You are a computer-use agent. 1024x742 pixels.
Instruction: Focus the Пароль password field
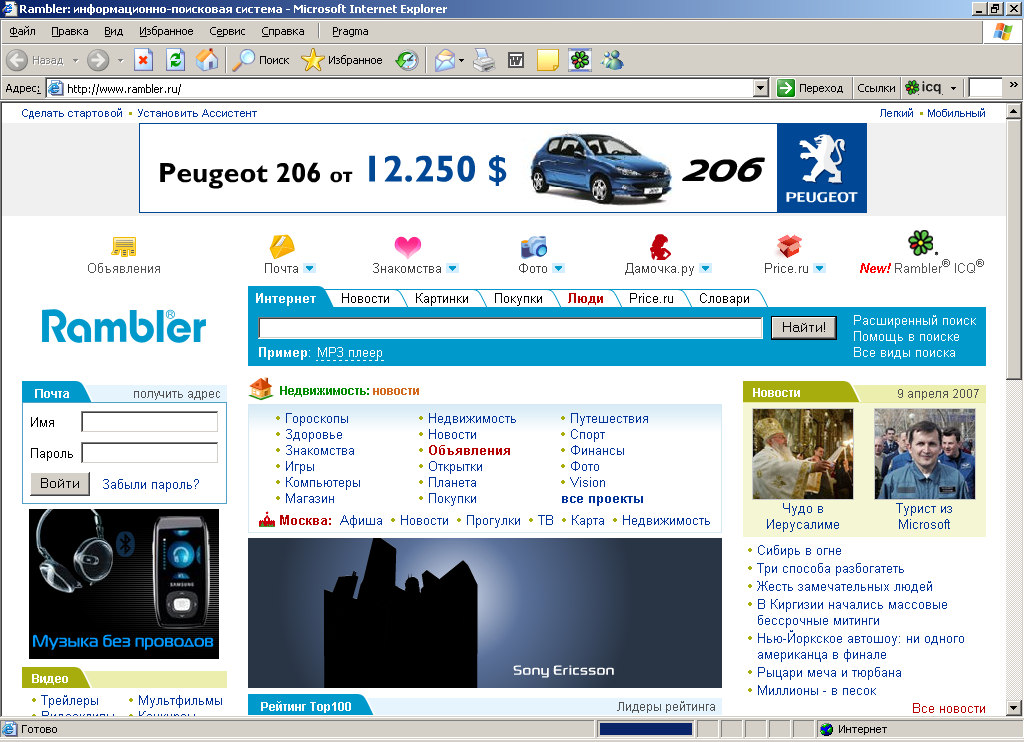point(150,453)
